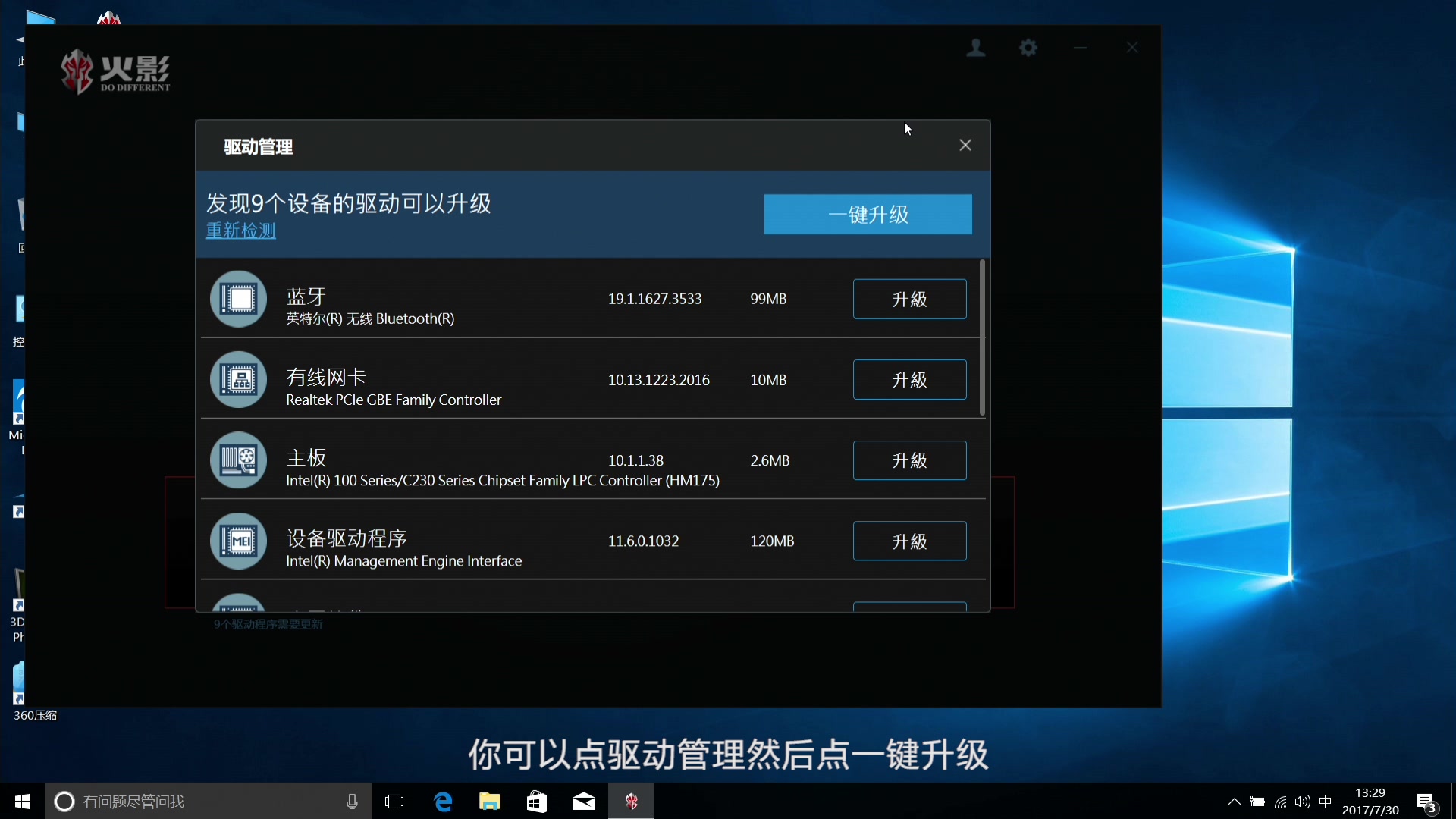
Task: Close the 火影 application window
Action: (x=1132, y=48)
